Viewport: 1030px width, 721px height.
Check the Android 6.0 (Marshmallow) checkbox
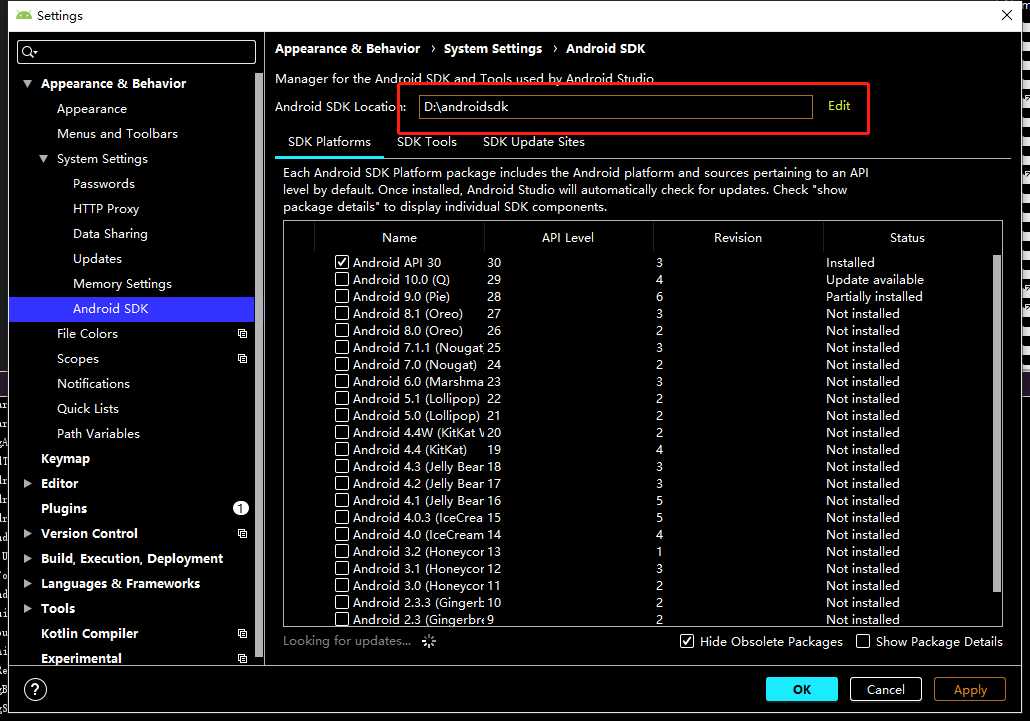[x=342, y=381]
